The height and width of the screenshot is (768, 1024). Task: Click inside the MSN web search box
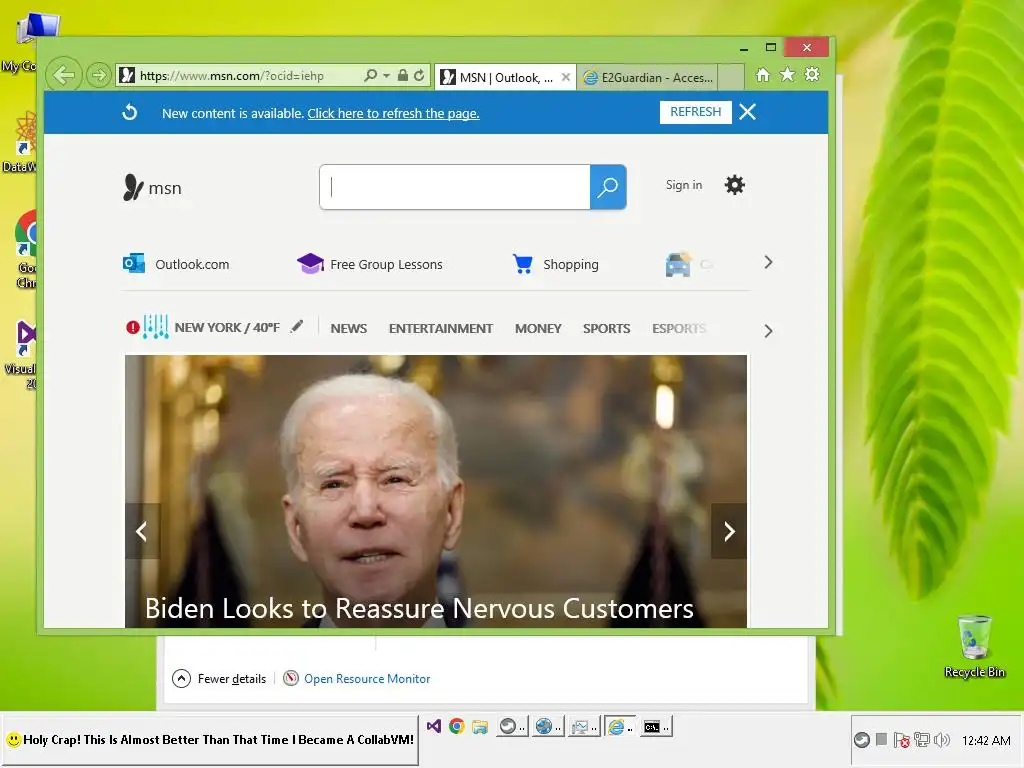pyautogui.click(x=455, y=187)
